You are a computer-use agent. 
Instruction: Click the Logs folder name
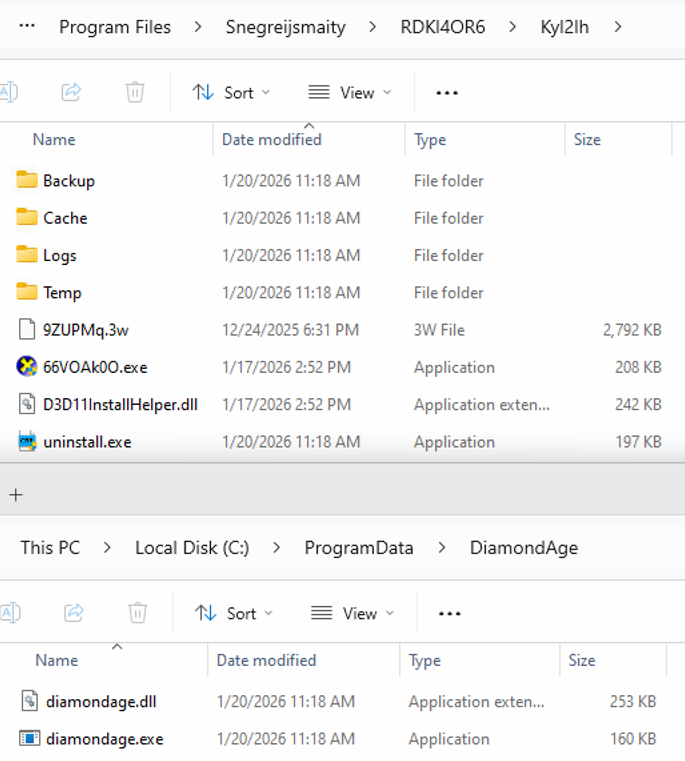[x=60, y=256]
